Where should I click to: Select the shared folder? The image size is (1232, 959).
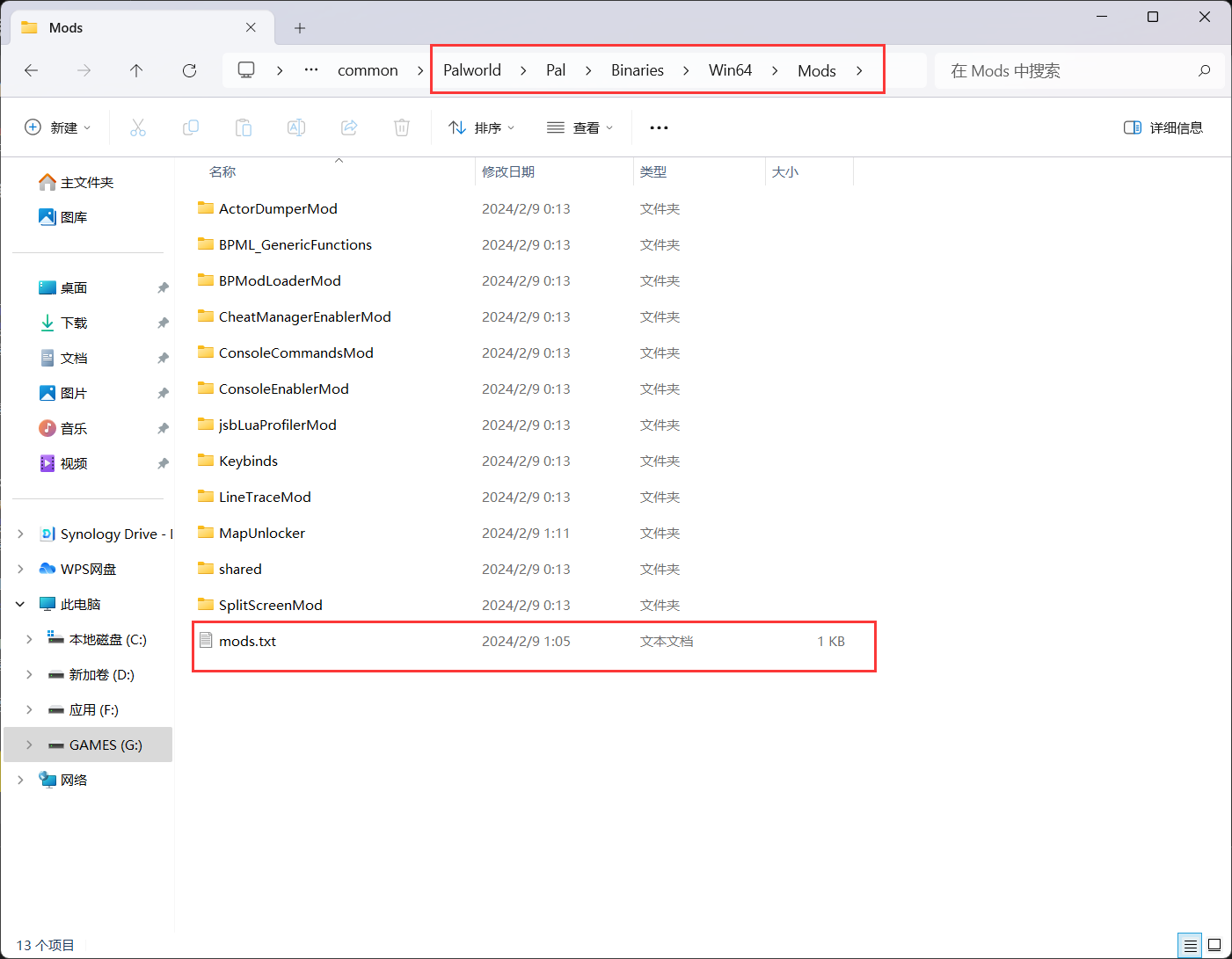[240, 569]
